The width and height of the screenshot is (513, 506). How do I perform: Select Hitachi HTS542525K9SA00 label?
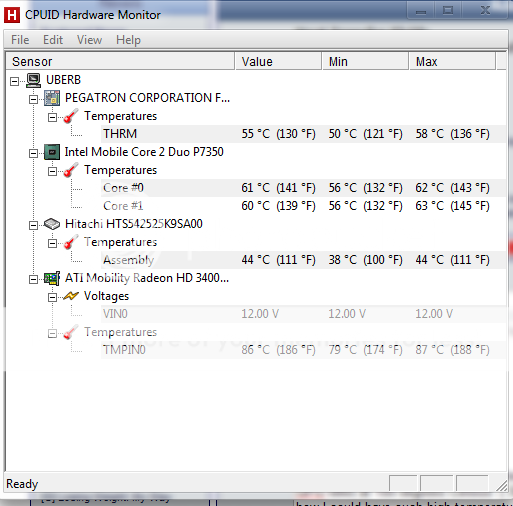pyautogui.click(x=134, y=224)
